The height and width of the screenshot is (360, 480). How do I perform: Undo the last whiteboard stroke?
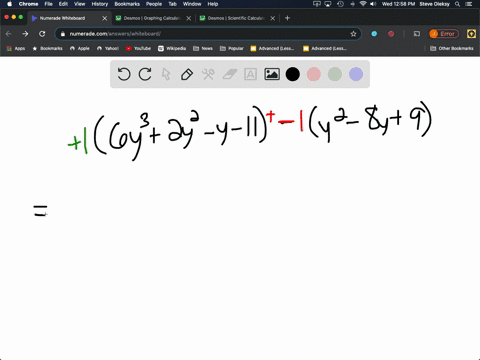point(124,74)
